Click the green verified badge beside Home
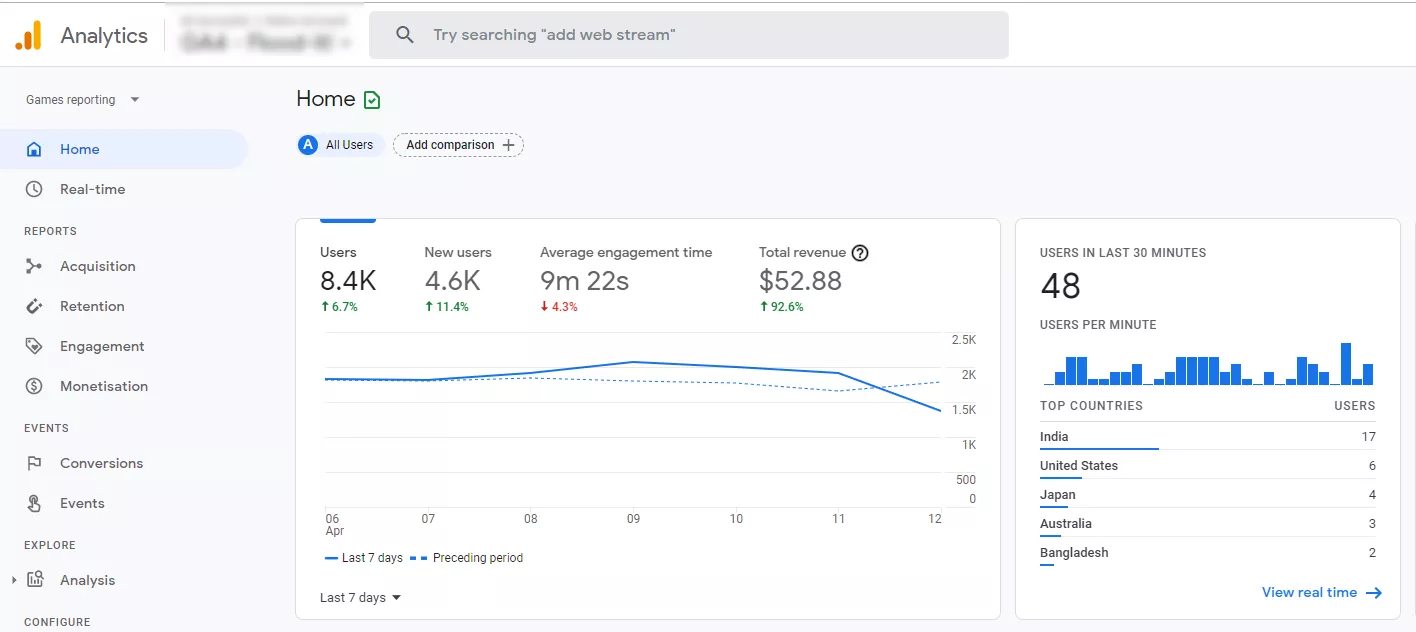This screenshot has height=632, width=1416. [372, 100]
